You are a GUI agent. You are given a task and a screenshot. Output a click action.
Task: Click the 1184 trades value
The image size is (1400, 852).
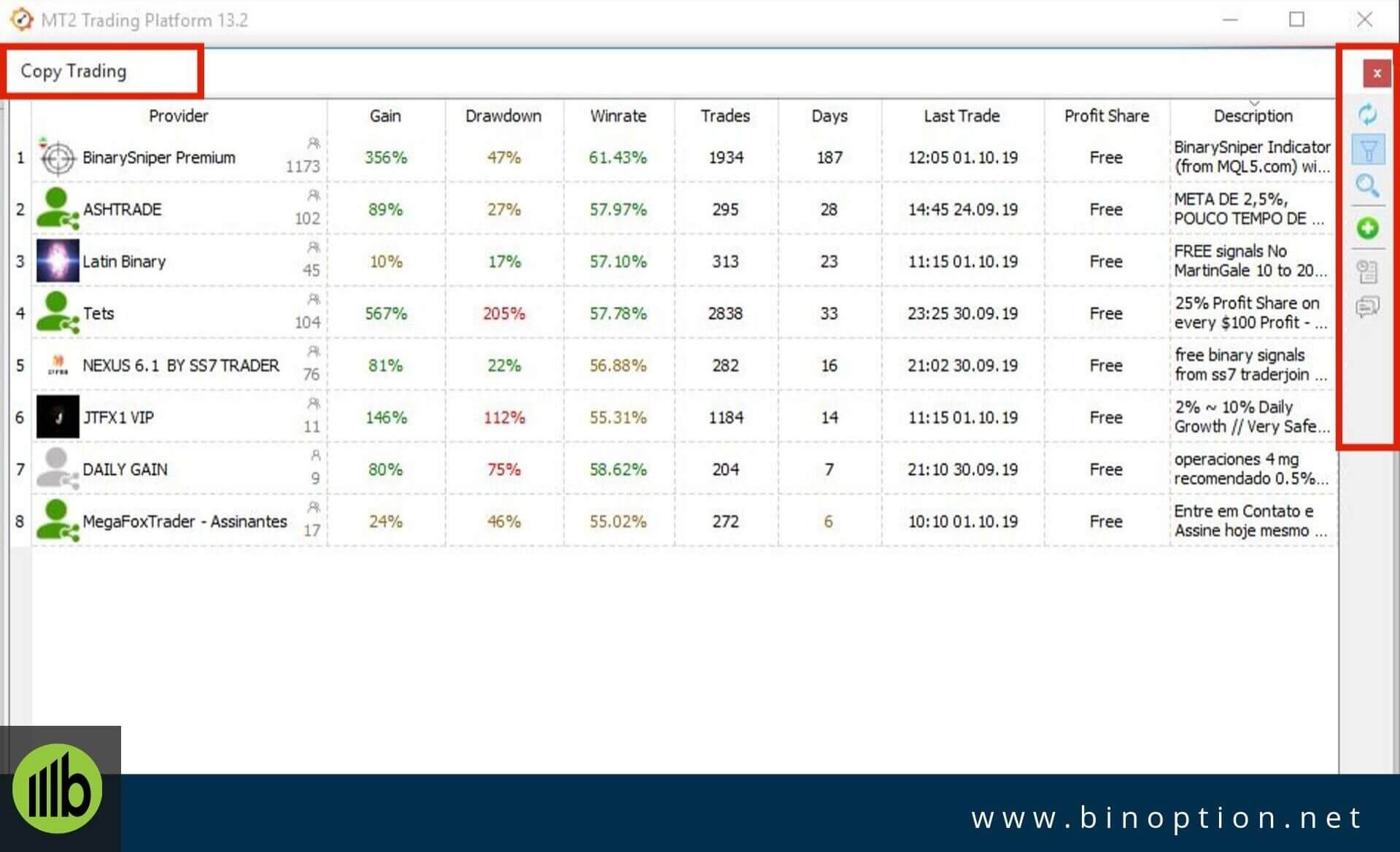tap(725, 417)
